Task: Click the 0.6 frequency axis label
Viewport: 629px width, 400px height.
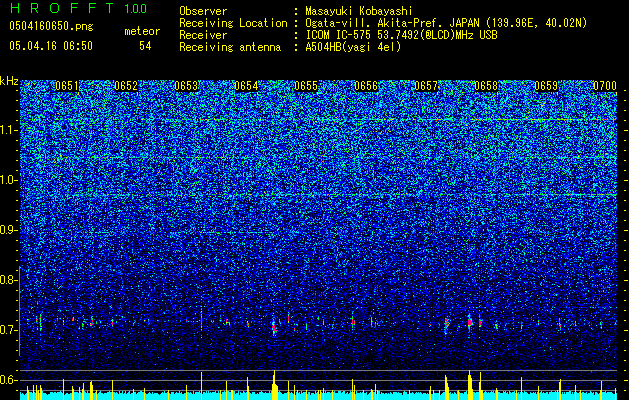Action: pyautogui.click(x=7, y=380)
